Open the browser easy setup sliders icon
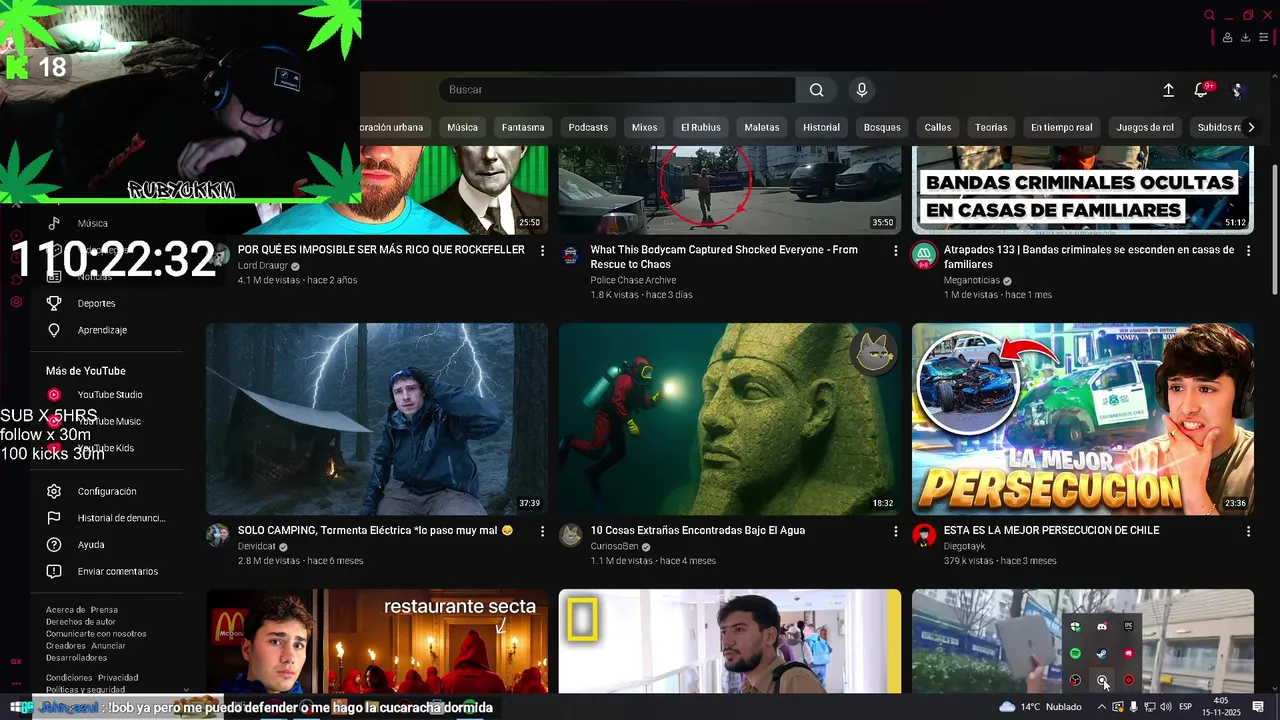This screenshot has width=1280, height=720. coord(1263,38)
